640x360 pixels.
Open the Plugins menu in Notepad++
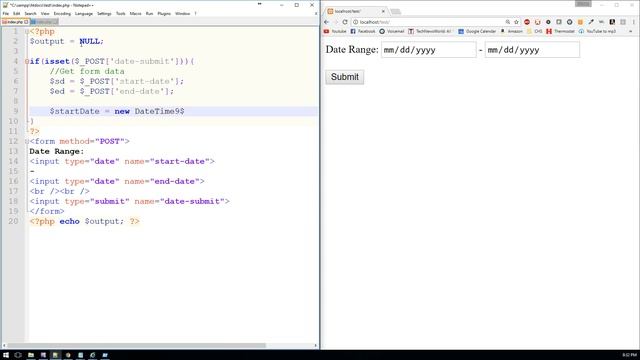(x=164, y=13)
